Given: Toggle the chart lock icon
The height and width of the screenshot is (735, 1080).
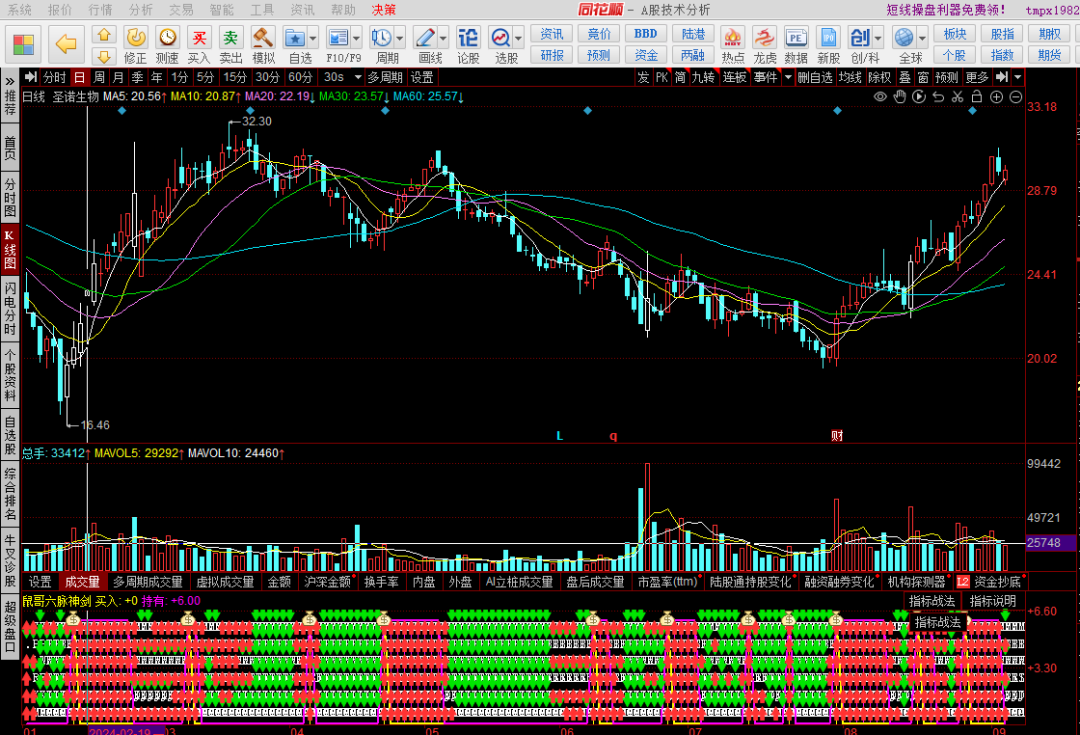Looking at the screenshot, I should pos(977,97).
